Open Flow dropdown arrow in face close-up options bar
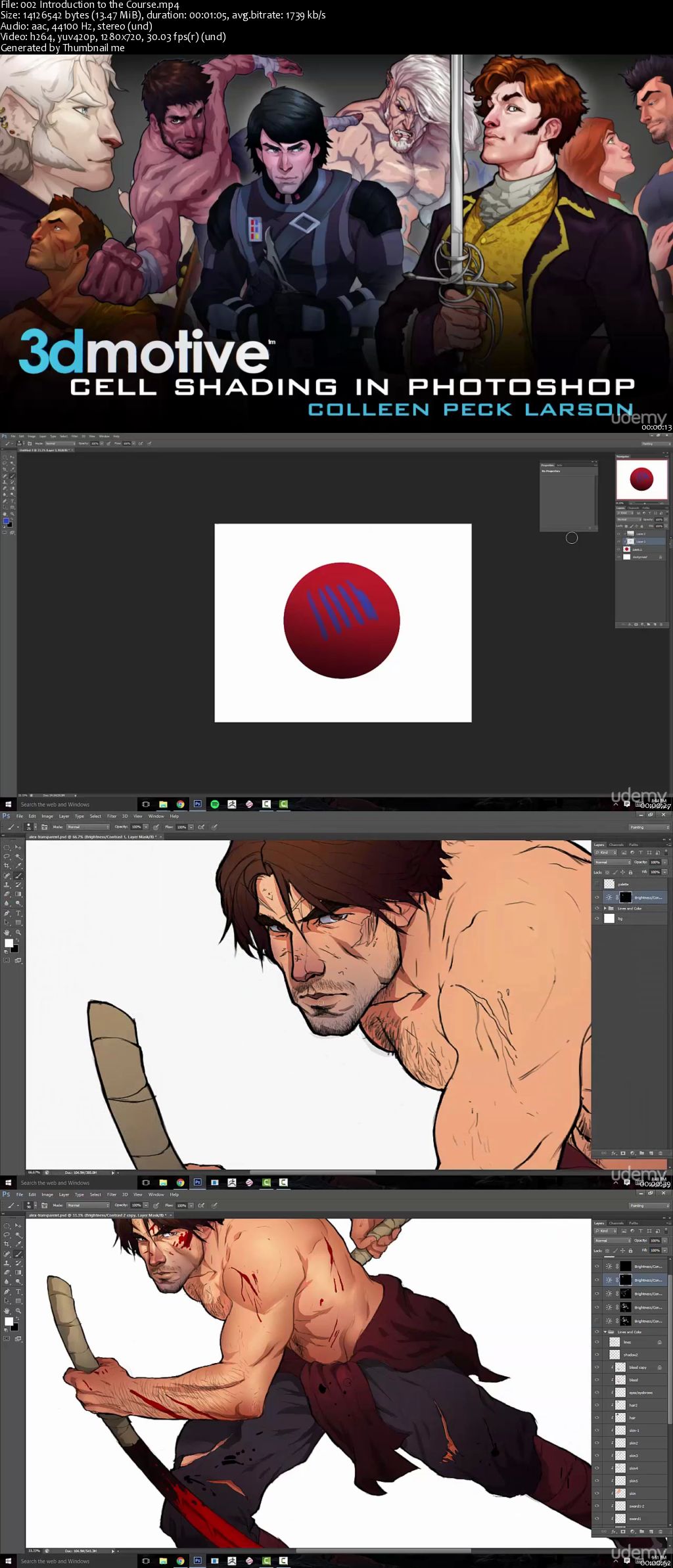The image size is (673, 1568). point(191,827)
